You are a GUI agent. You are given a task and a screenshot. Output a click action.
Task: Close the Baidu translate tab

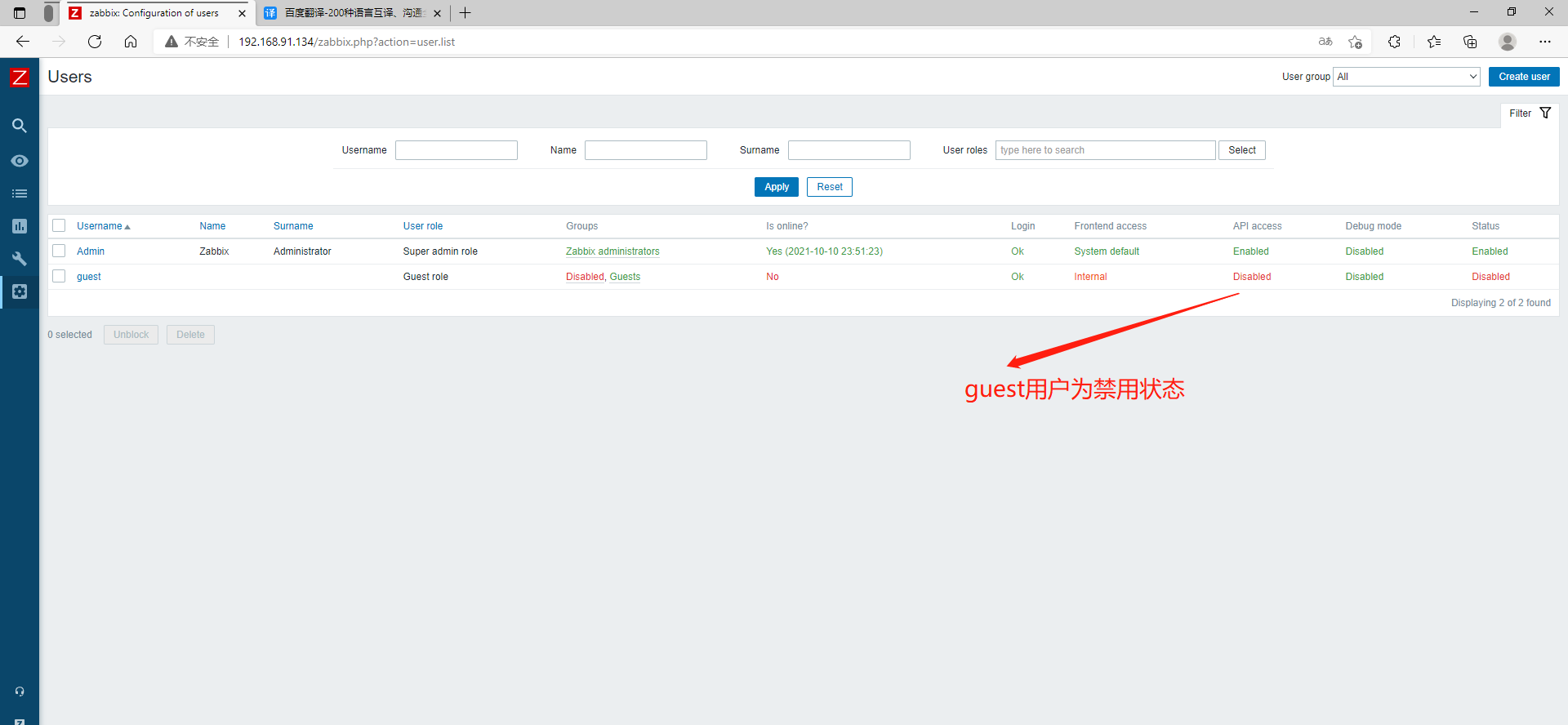tap(437, 13)
